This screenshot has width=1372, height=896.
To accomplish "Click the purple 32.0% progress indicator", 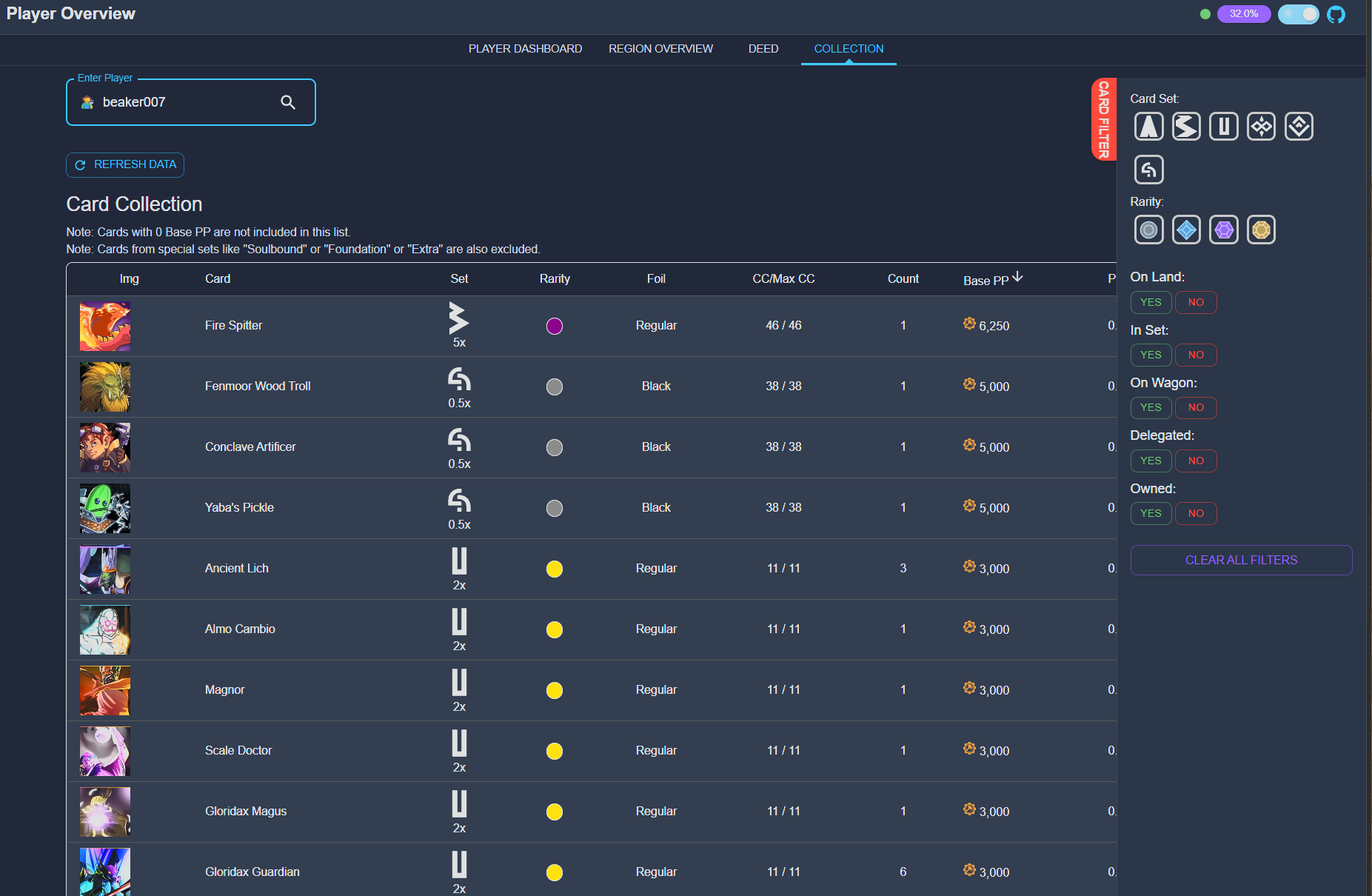I will pyautogui.click(x=1243, y=14).
